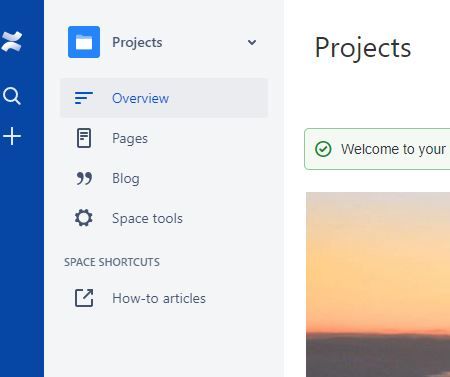Image resolution: width=450 pixels, height=377 pixels.
Task: Open search with the magnifier icon
Action: click(x=12, y=96)
